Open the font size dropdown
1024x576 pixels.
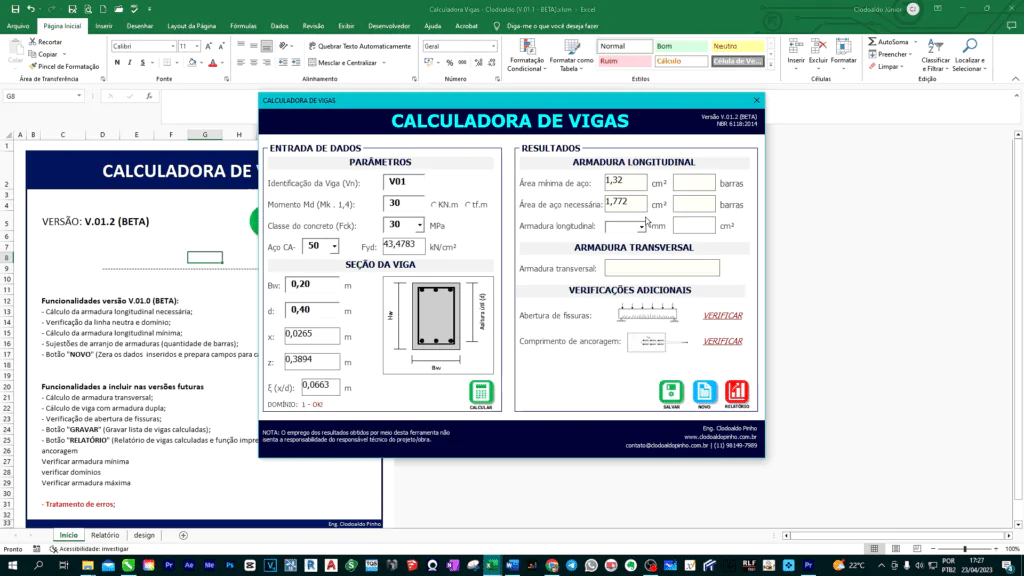(197, 46)
